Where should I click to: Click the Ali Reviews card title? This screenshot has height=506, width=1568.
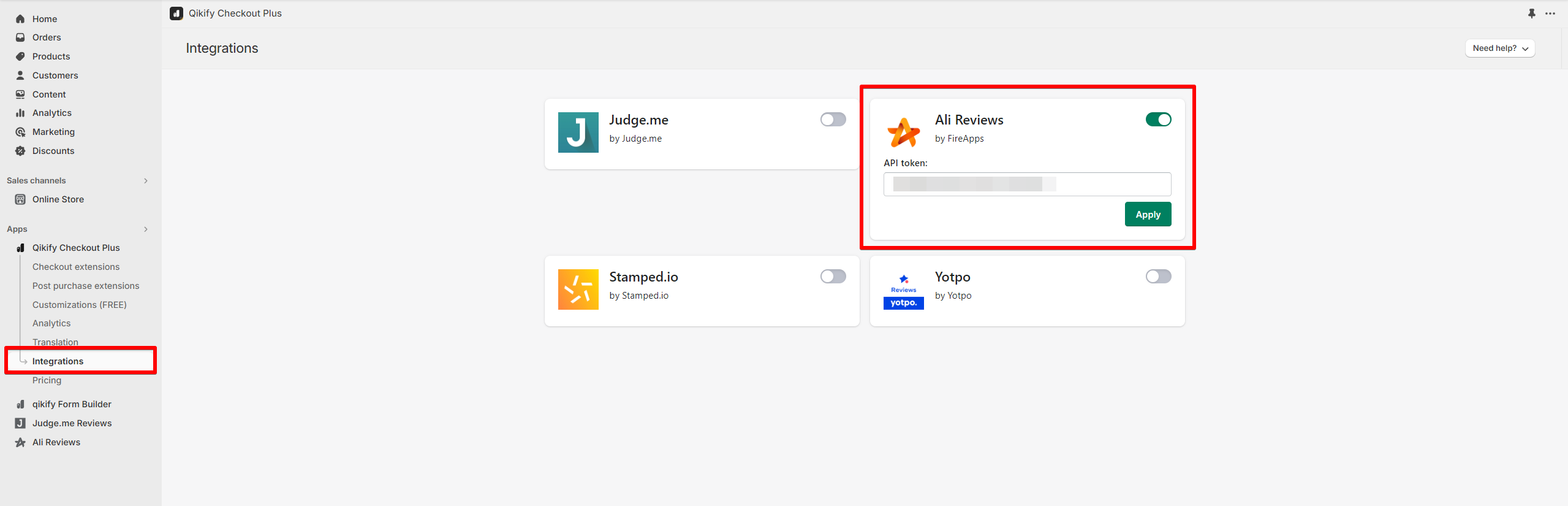(x=969, y=120)
